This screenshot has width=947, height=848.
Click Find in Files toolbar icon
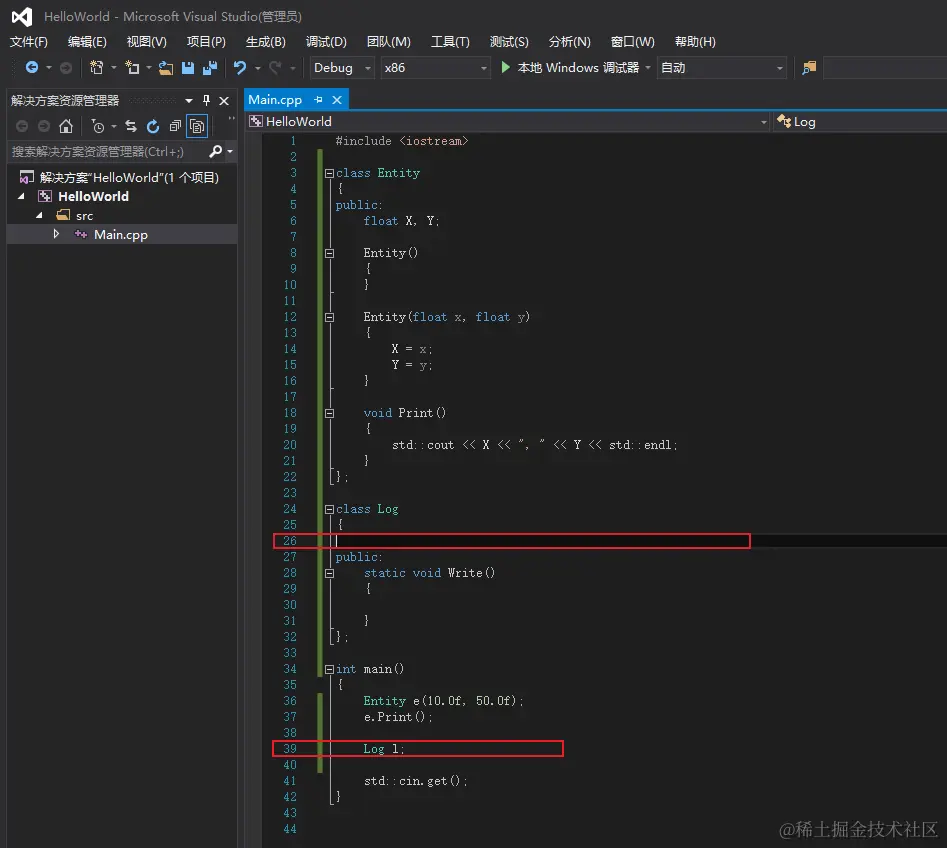click(809, 68)
